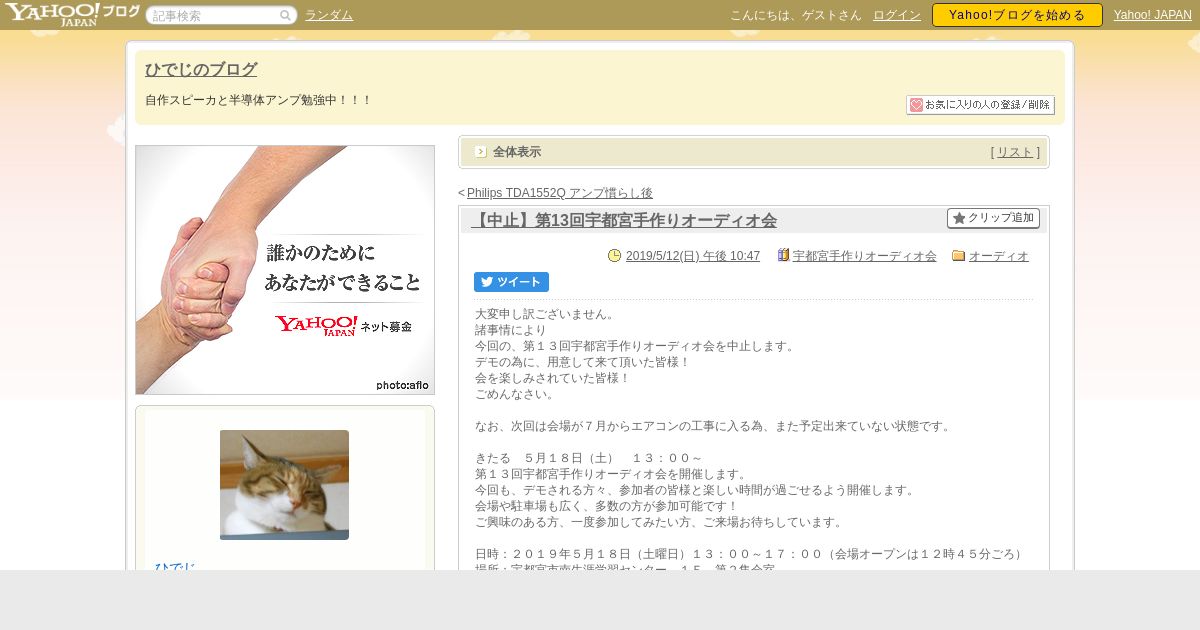Click the text こんにちは、ゲストさん
The height and width of the screenshot is (630, 1200).
tap(796, 15)
